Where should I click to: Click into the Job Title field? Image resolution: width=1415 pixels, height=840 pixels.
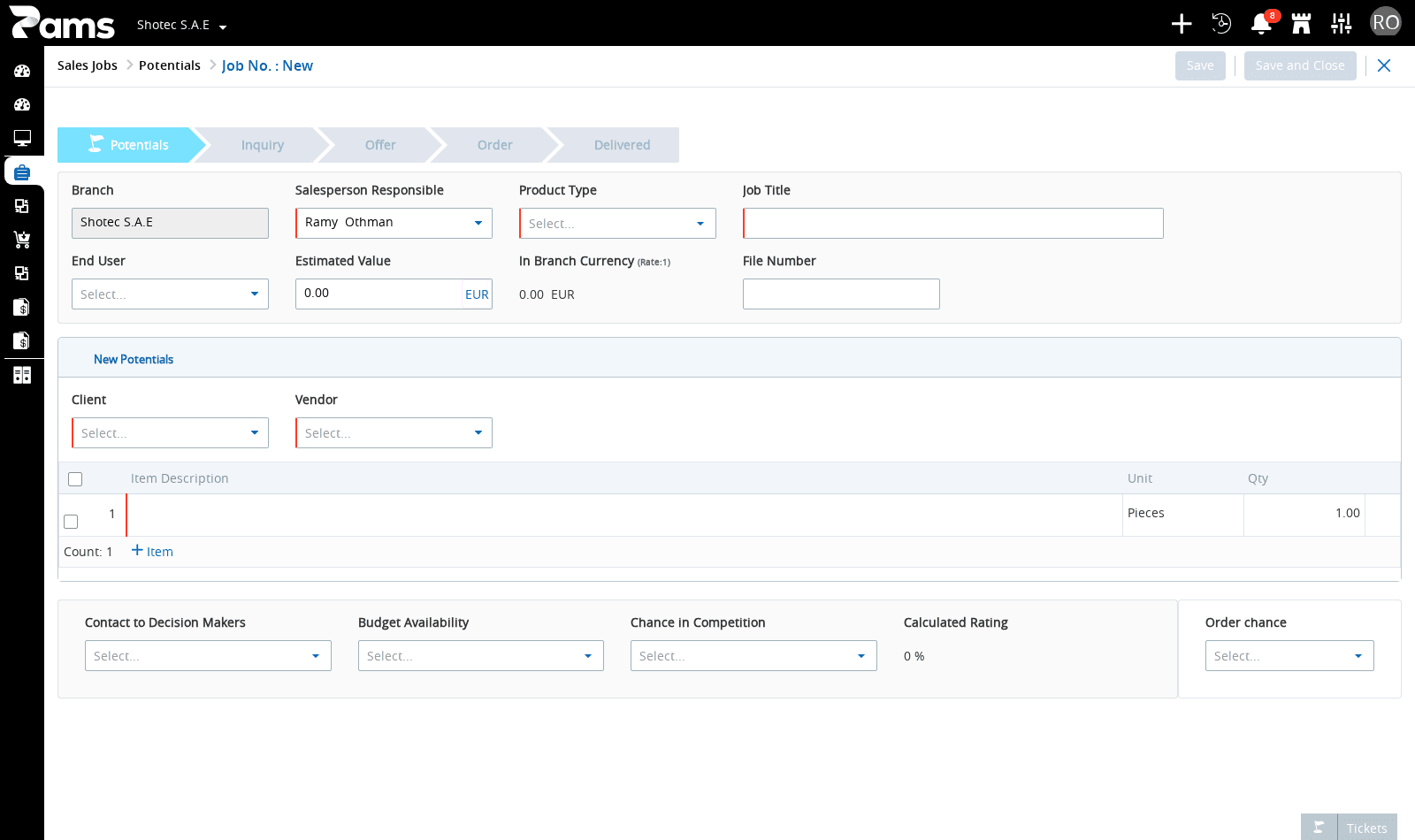tap(953, 223)
